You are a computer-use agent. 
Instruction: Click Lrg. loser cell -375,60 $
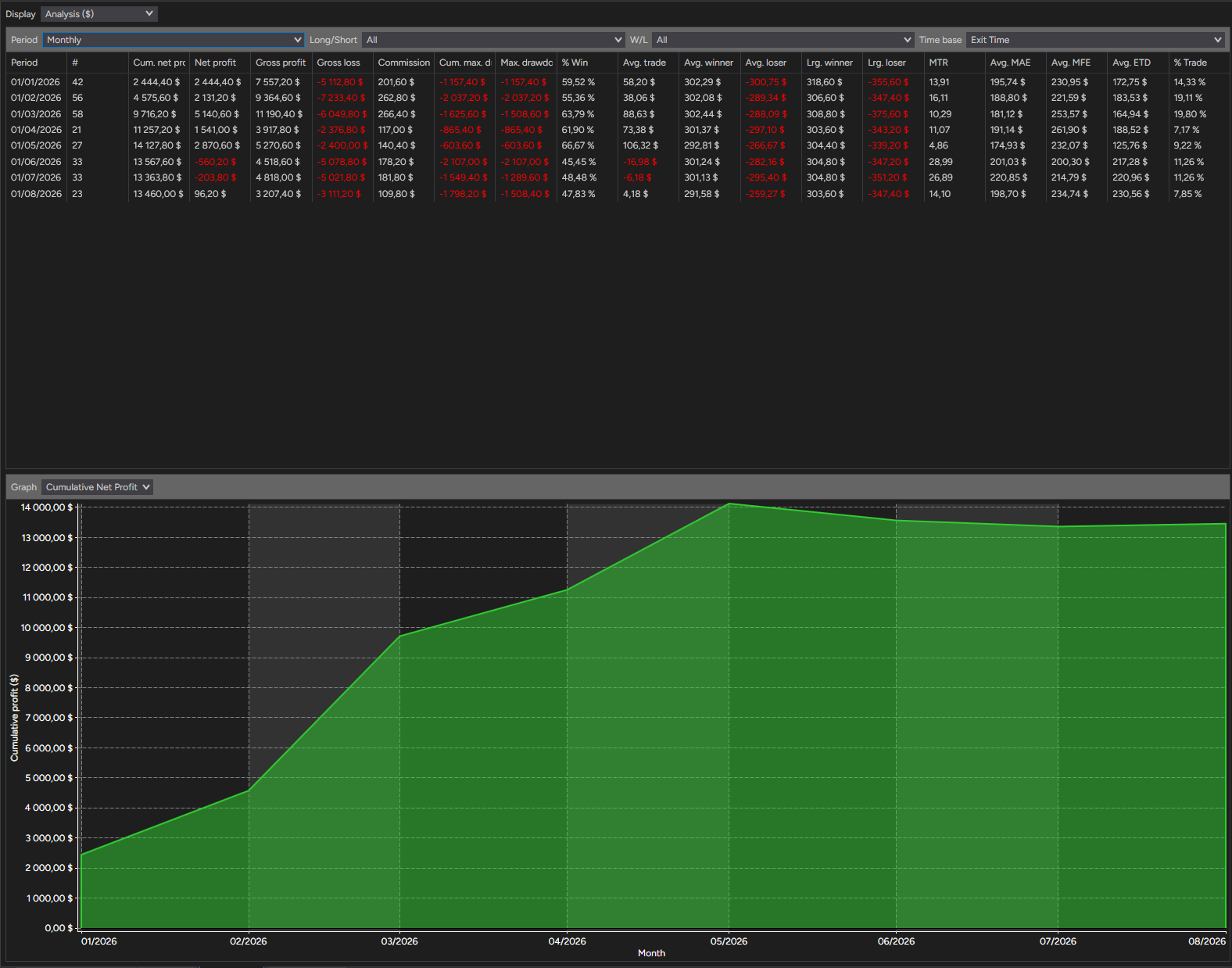pos(888,114)
